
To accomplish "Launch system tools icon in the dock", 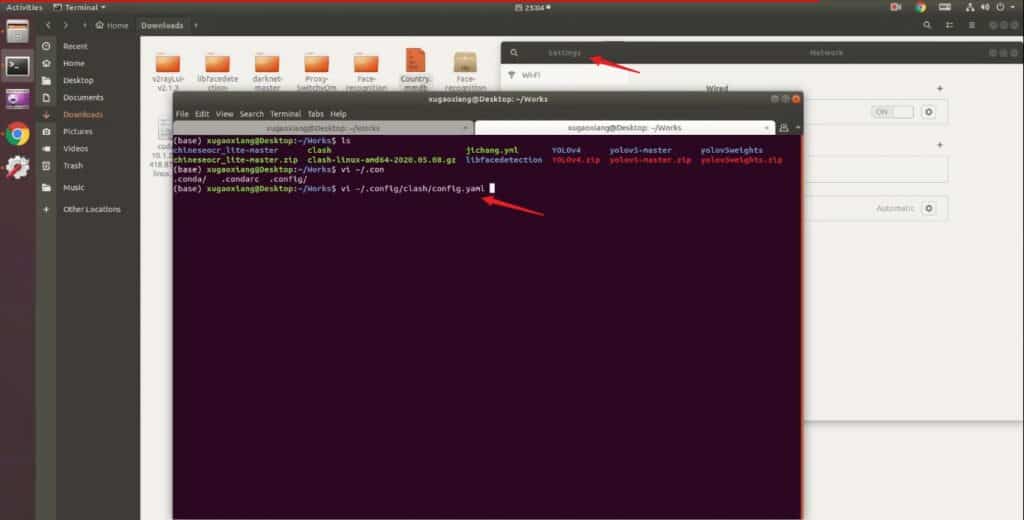I will click(17, 167).
